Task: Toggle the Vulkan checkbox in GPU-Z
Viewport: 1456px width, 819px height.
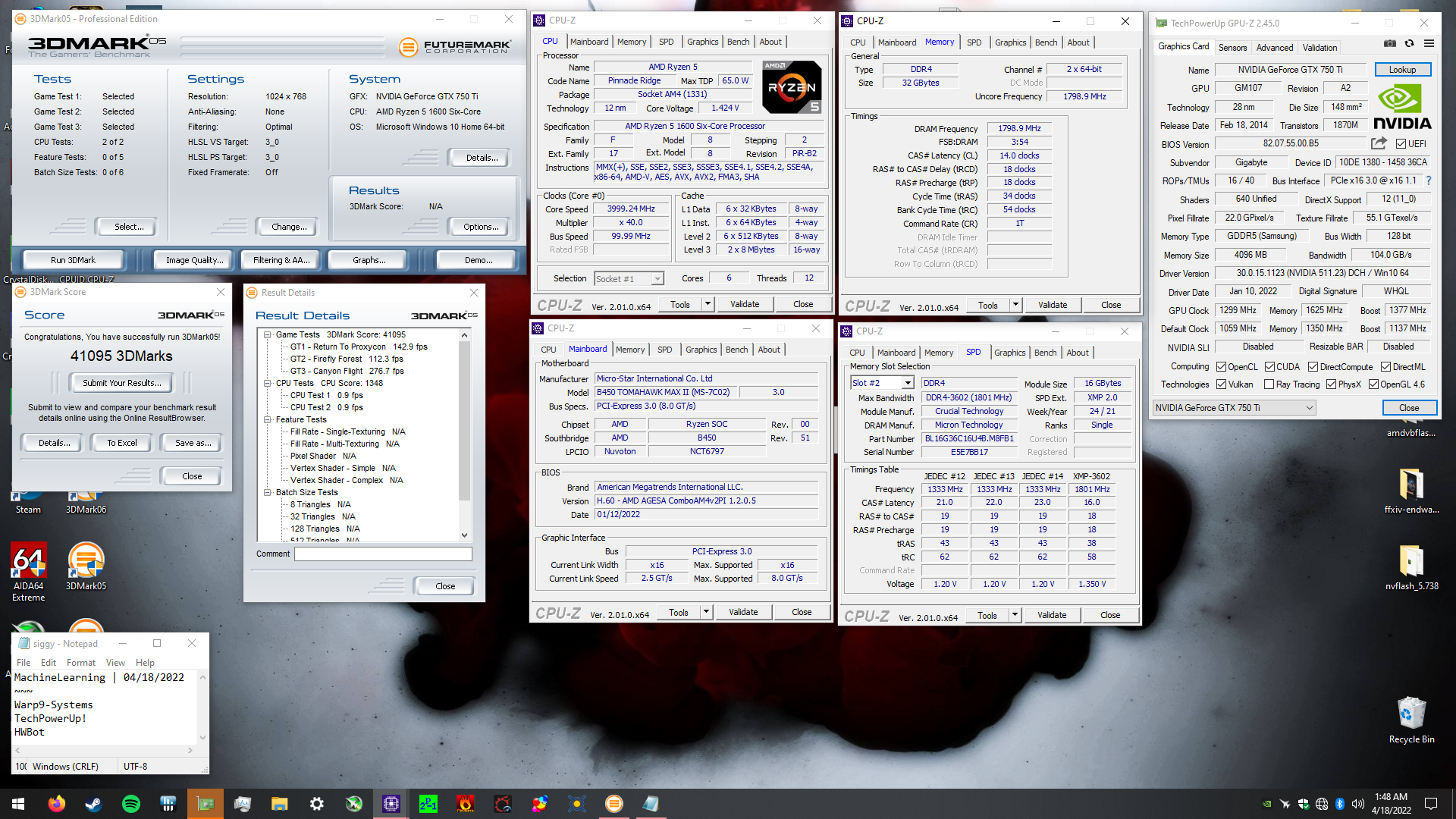Action: pos(1221,384)
